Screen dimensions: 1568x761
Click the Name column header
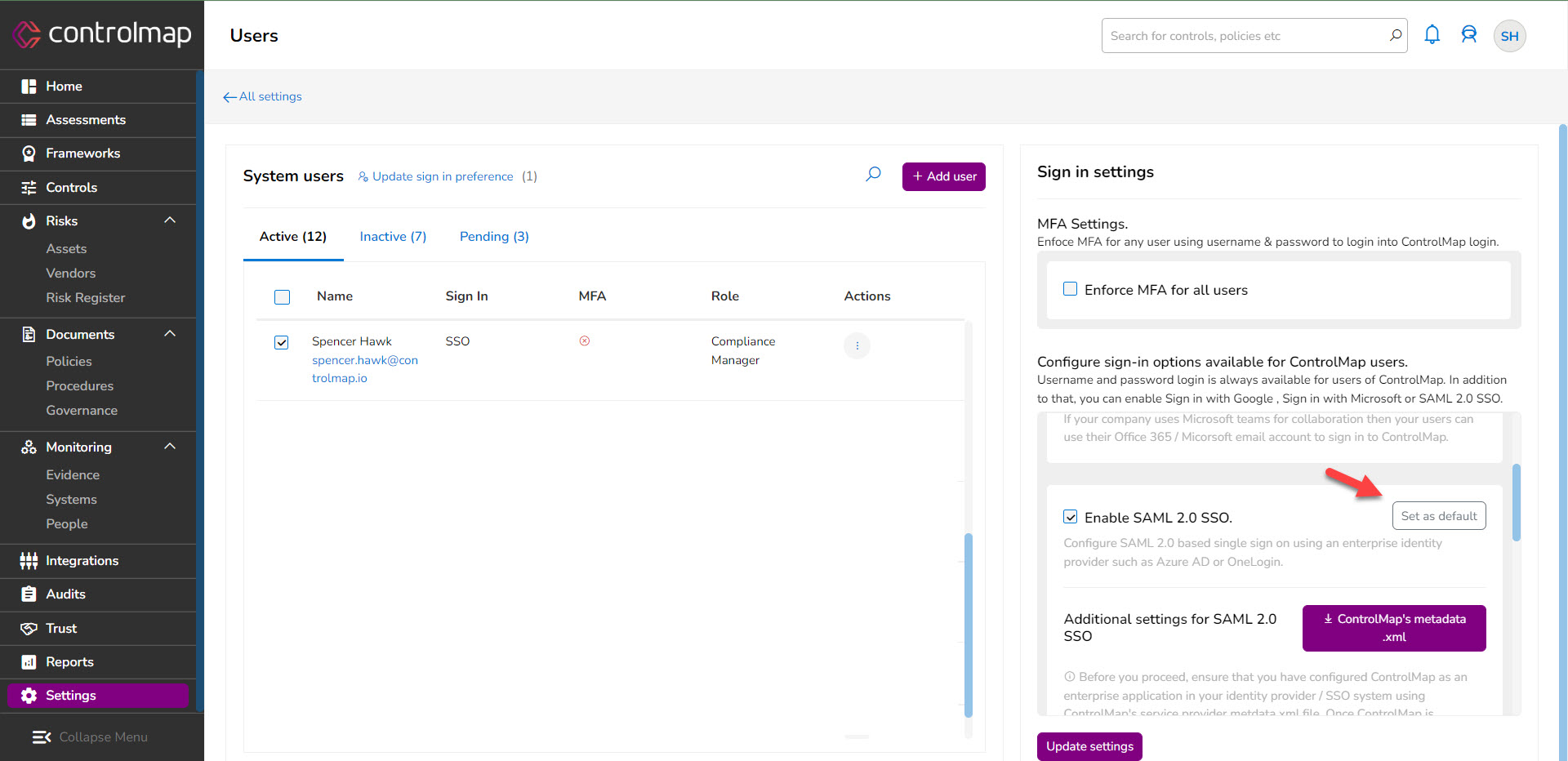pyautogui.click(x=335, y=296)
